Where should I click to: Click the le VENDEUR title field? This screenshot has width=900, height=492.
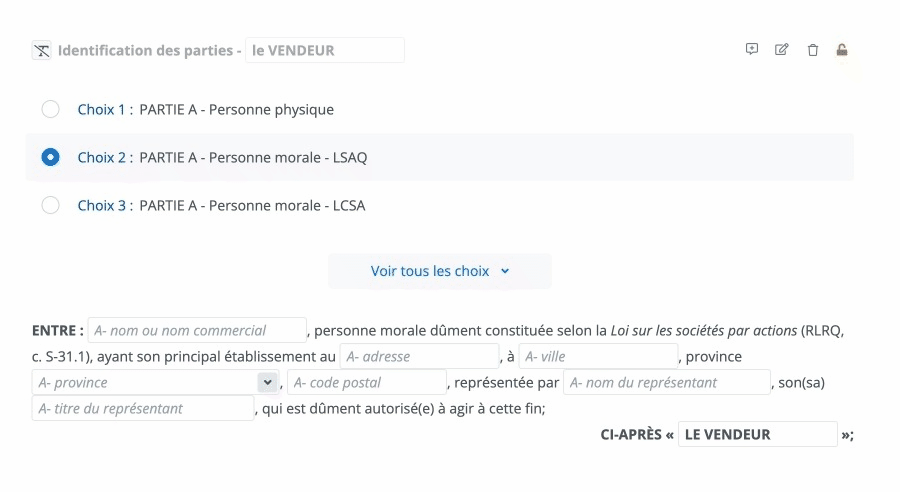point(324,50)
